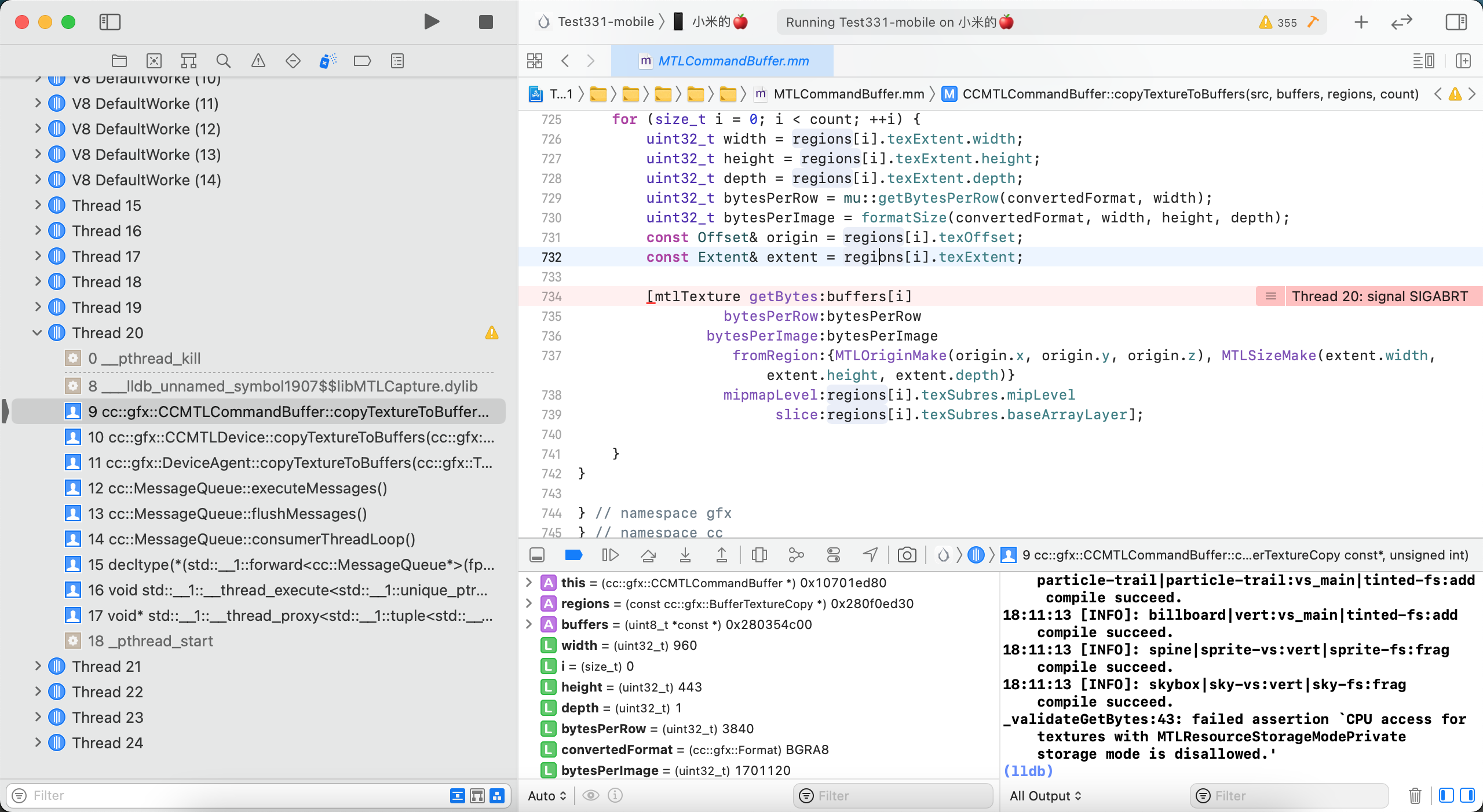Click the Step Over debug button

[x=648, y=555]
